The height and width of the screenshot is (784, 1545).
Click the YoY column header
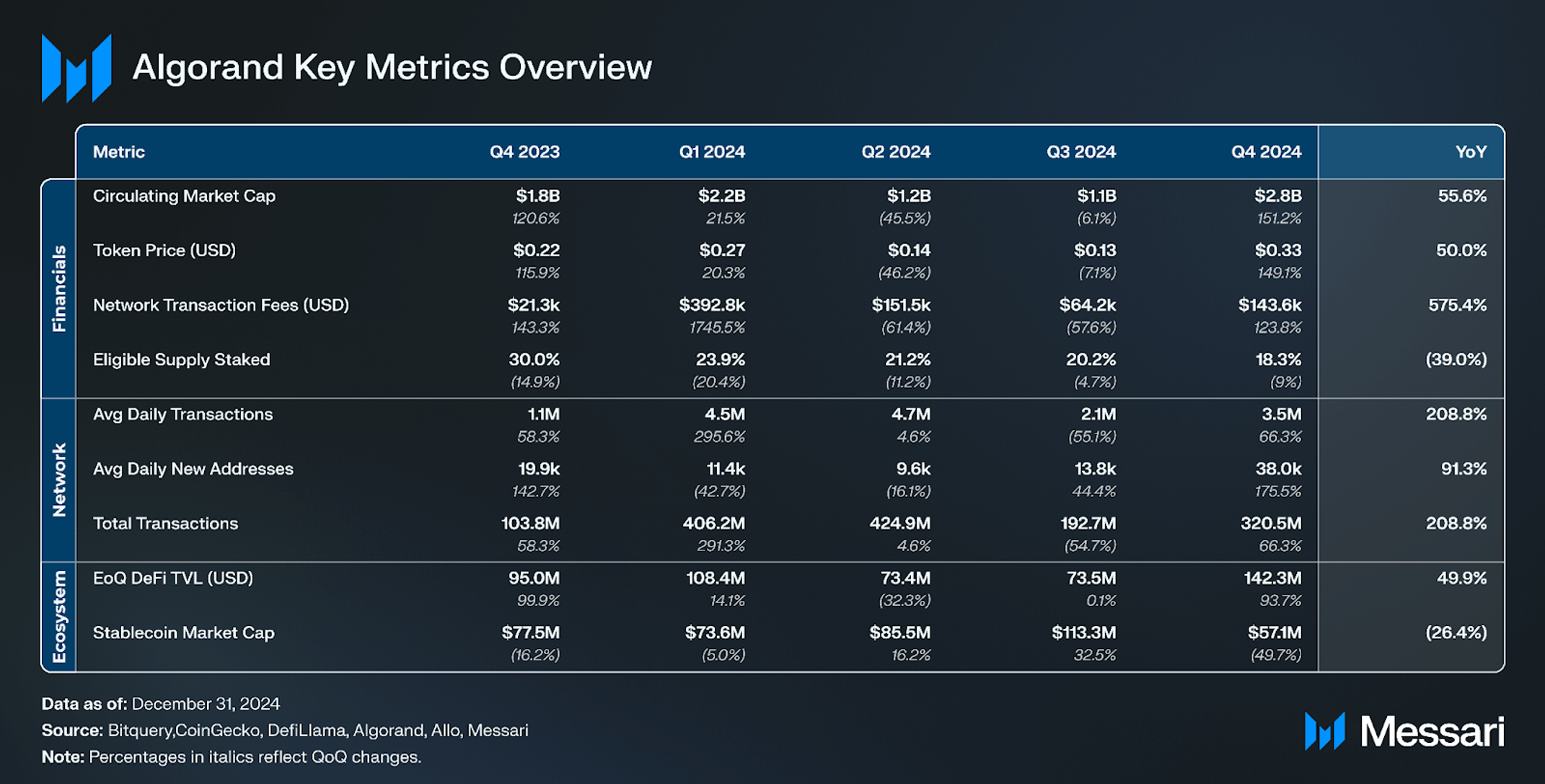pos(1470,152)
